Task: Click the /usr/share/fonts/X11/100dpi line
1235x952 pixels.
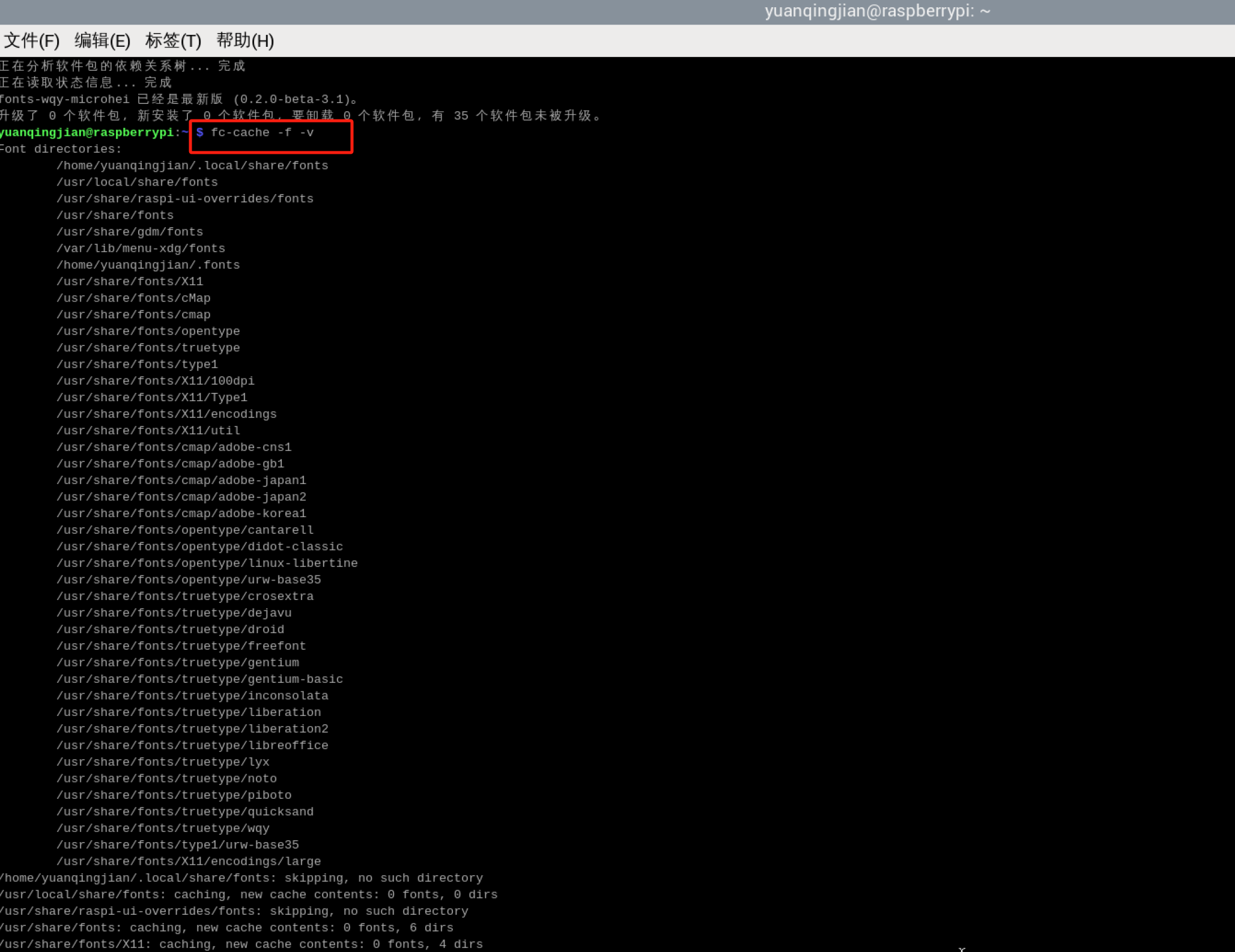Action: click(x=156, y=381)
